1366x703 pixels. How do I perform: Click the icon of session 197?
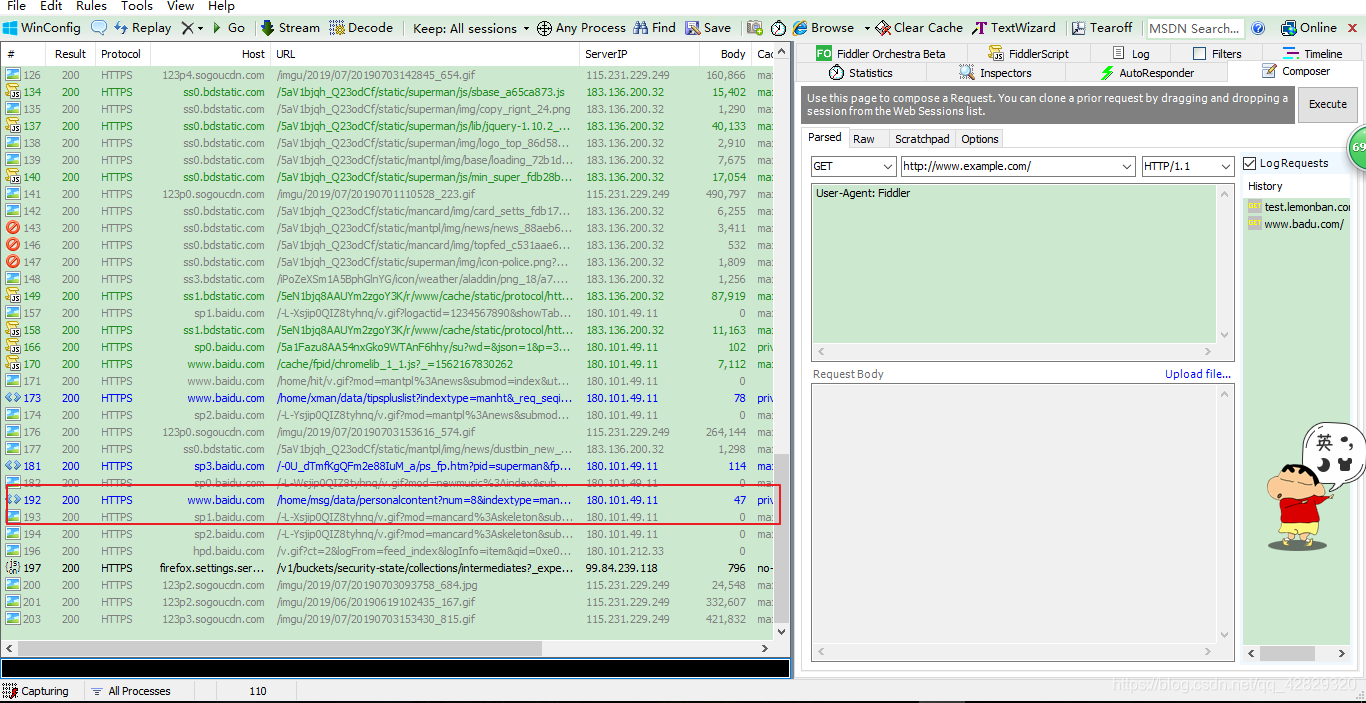coord(13,568)
